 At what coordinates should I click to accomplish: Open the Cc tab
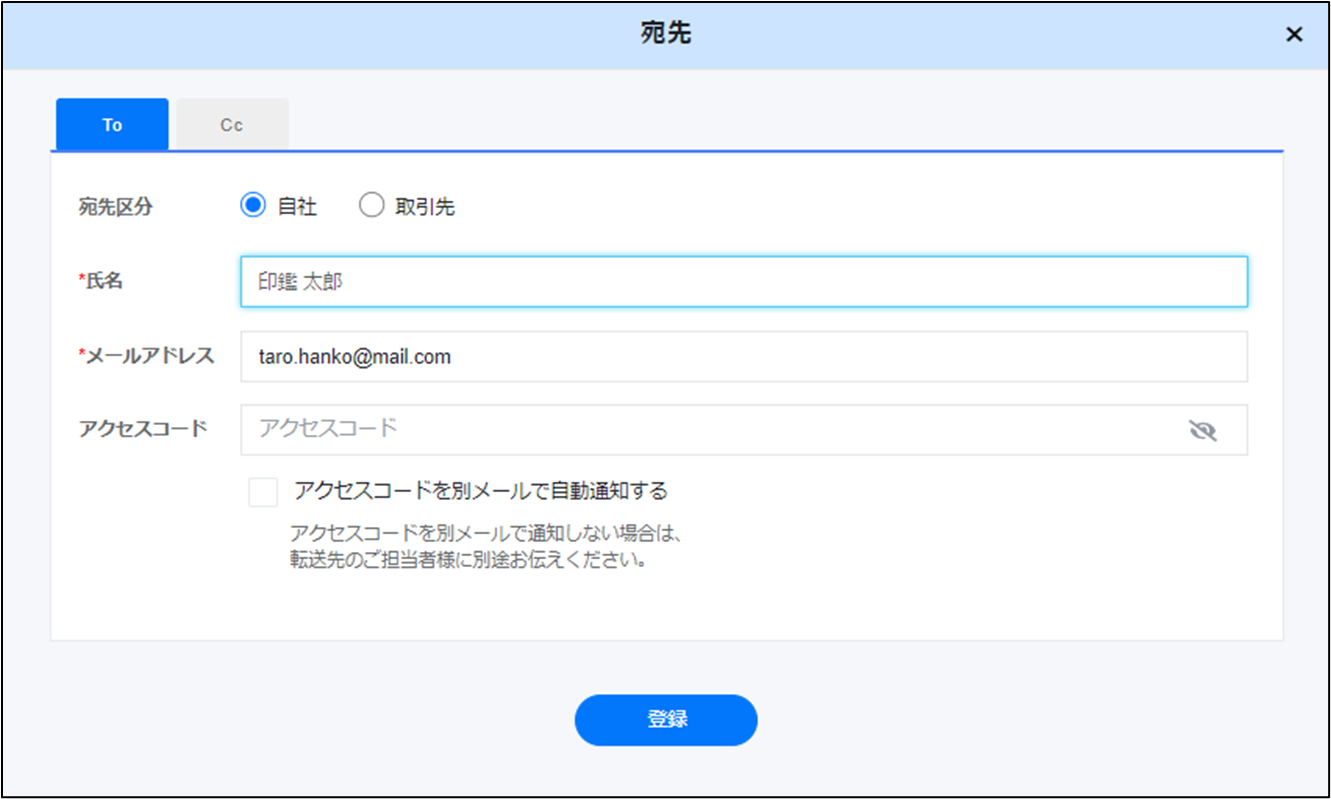pyautogui.click(x=232, y=125)
